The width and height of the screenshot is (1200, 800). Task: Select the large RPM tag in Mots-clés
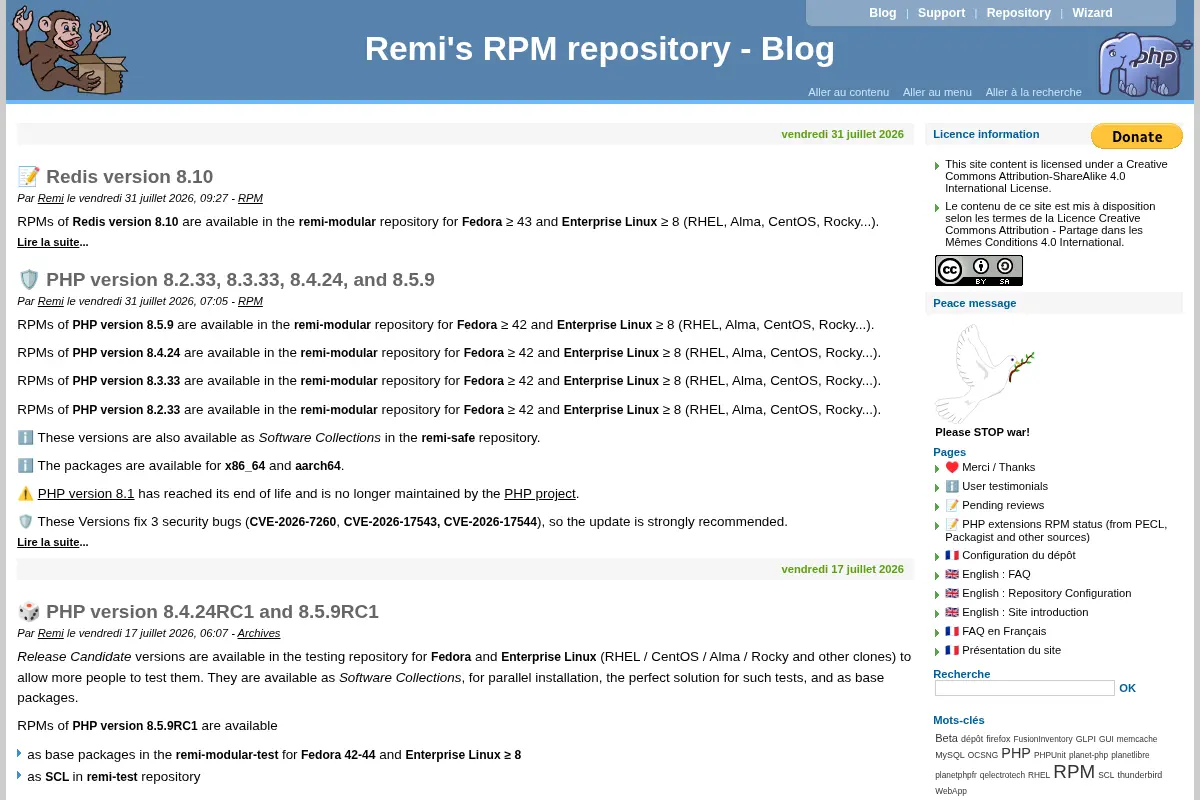tap(1074, 772)
